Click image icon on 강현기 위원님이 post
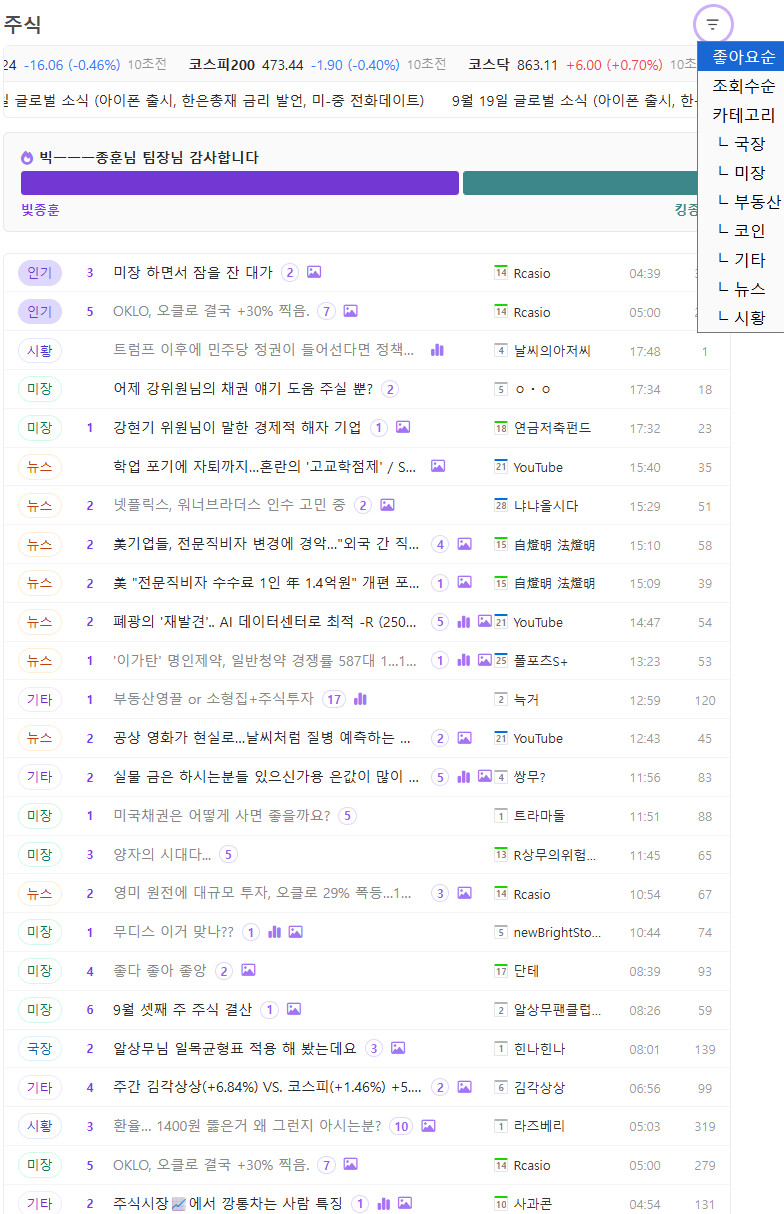 point(403,428)
